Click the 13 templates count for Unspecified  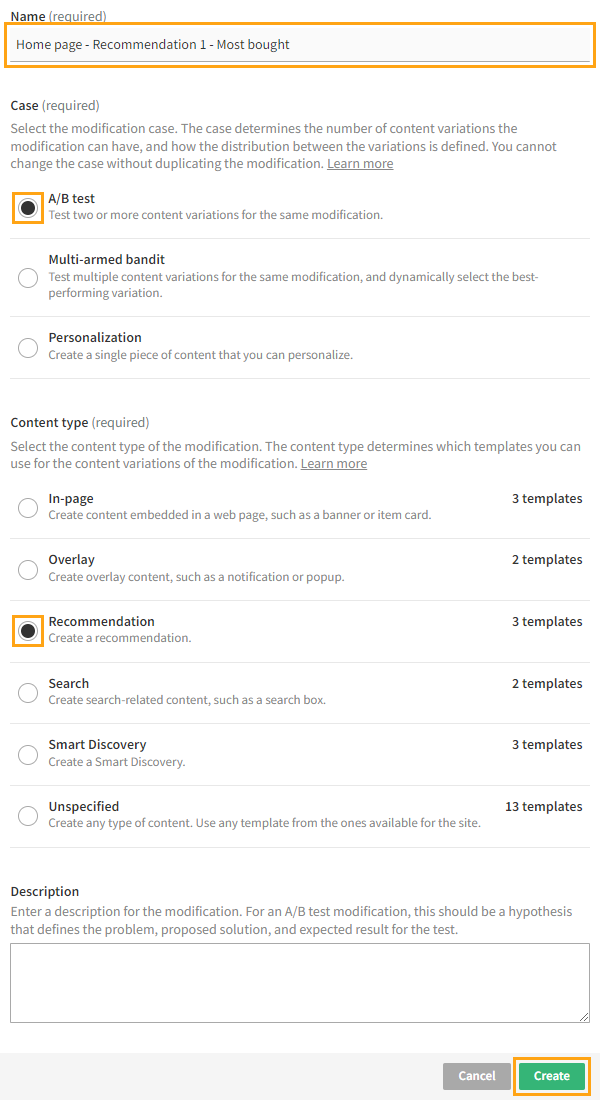[544, 806]
